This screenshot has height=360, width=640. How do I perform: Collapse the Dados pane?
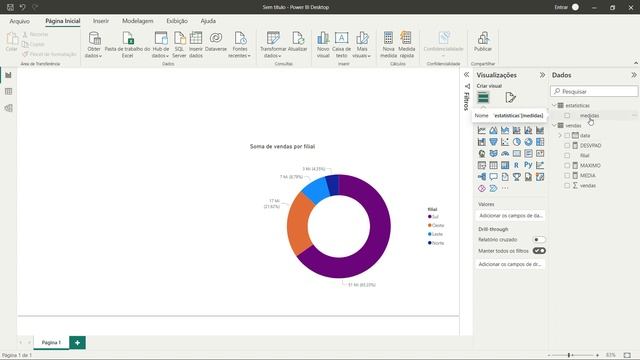pos(633,75)
